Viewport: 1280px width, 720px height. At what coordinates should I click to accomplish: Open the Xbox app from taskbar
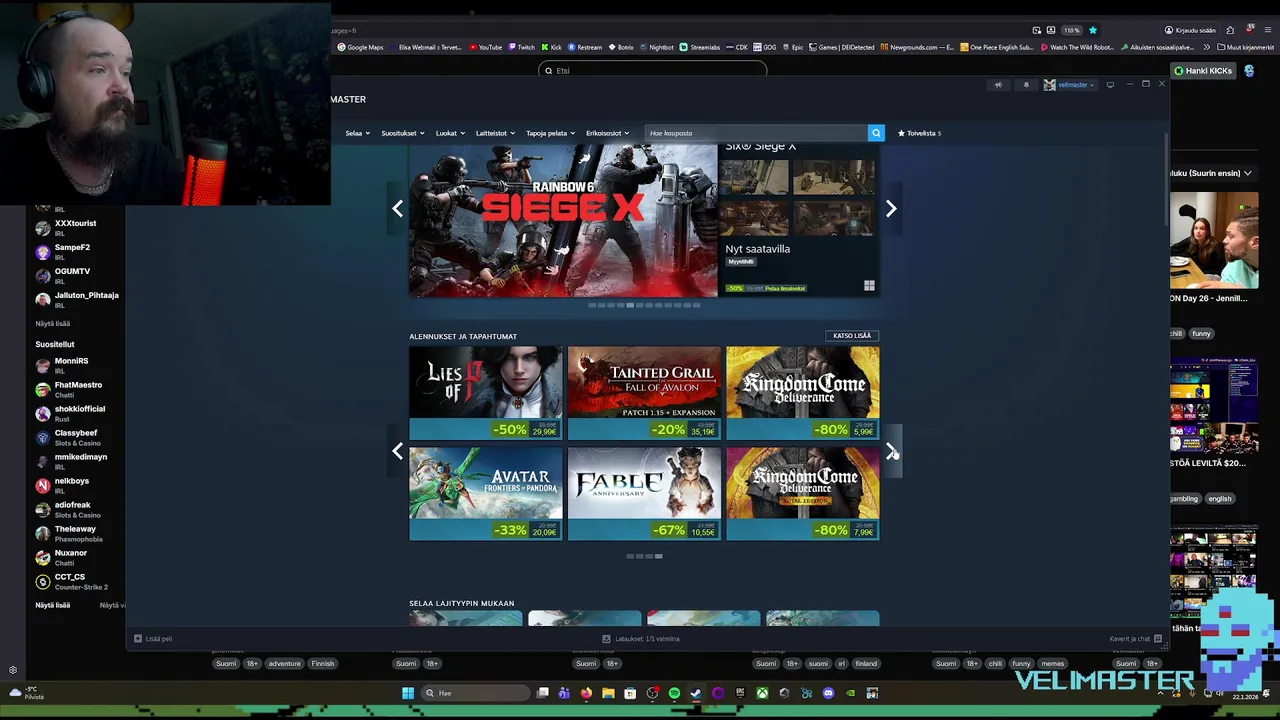[x=762, y=693]
